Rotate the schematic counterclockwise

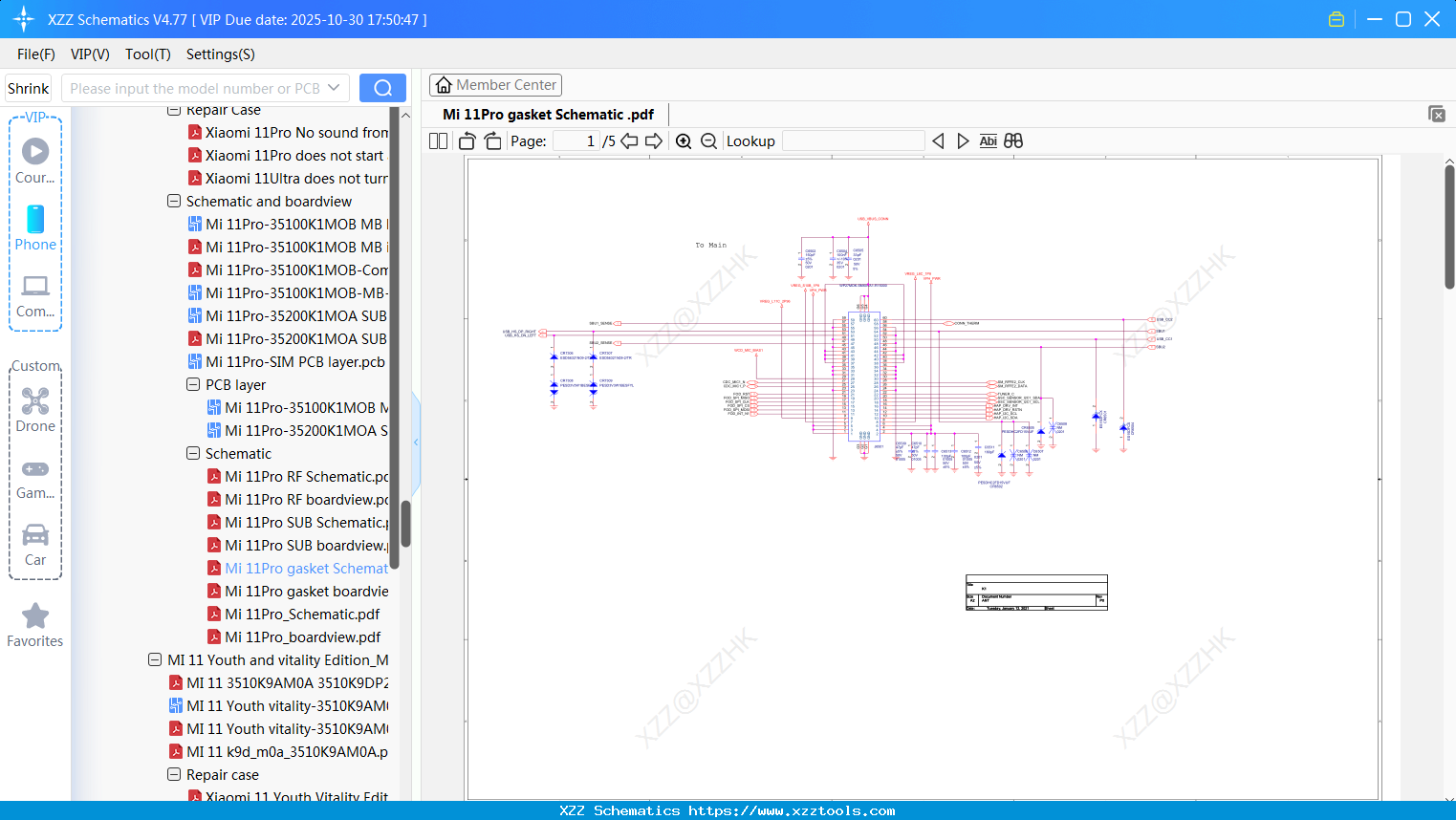click(466, 140)
